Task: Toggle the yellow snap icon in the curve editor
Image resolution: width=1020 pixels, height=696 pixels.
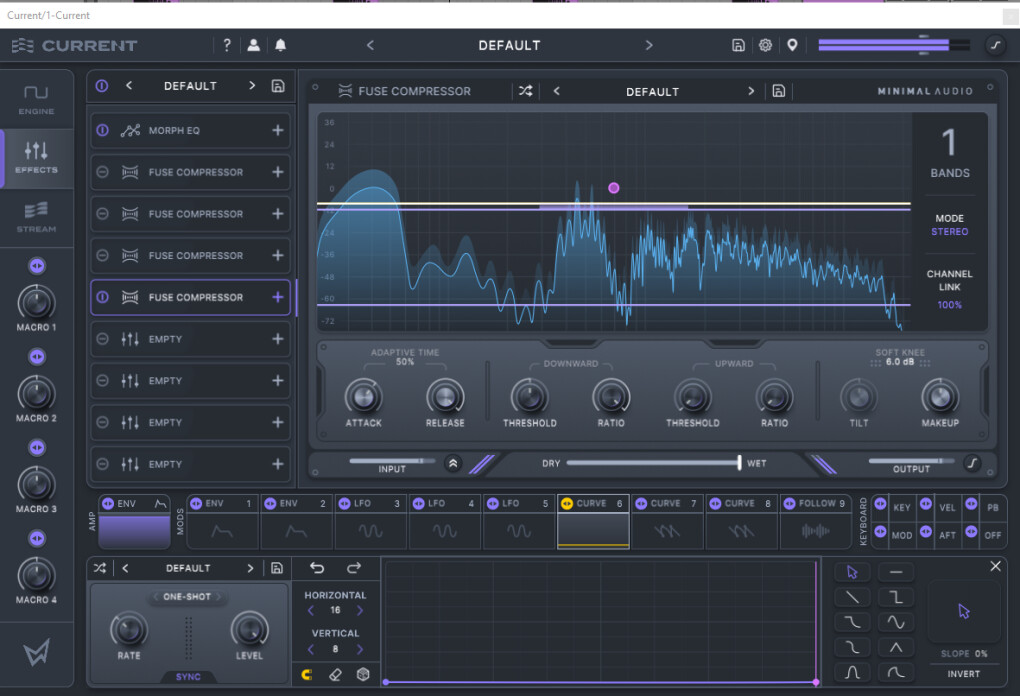Action: tap(307, 675)
